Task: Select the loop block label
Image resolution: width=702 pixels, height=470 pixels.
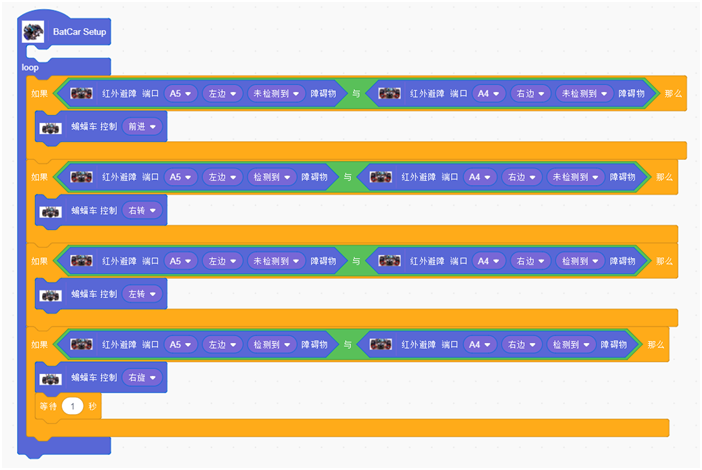Action: [31, 67]
